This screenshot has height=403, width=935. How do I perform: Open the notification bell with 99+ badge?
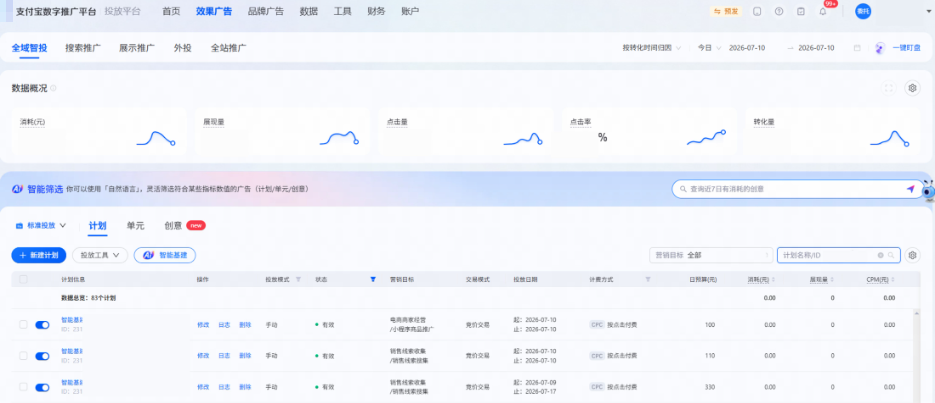pyautogui.click(x=823, y=11)
